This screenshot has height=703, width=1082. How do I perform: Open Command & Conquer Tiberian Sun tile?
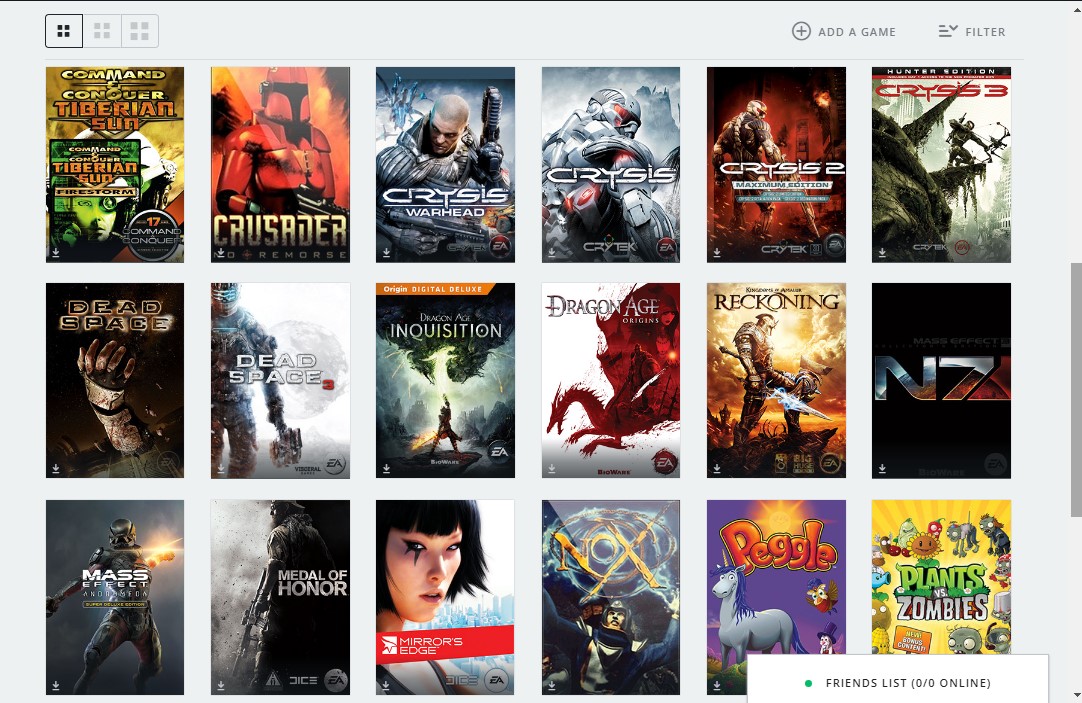coord(115,164)
